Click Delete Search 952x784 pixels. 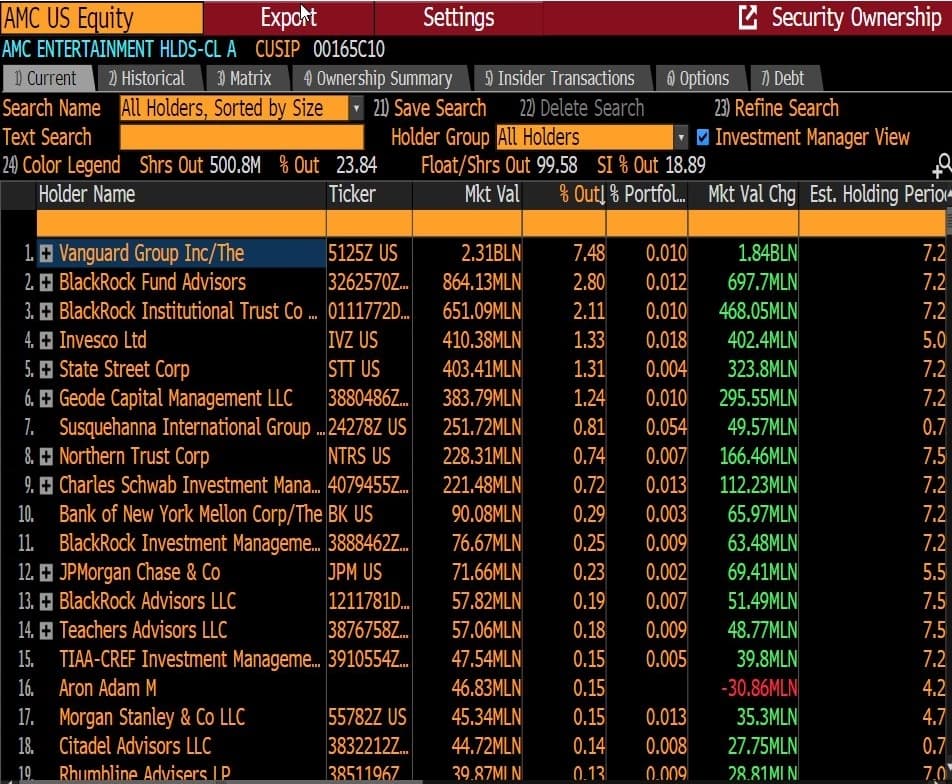(x=582, y=108)
